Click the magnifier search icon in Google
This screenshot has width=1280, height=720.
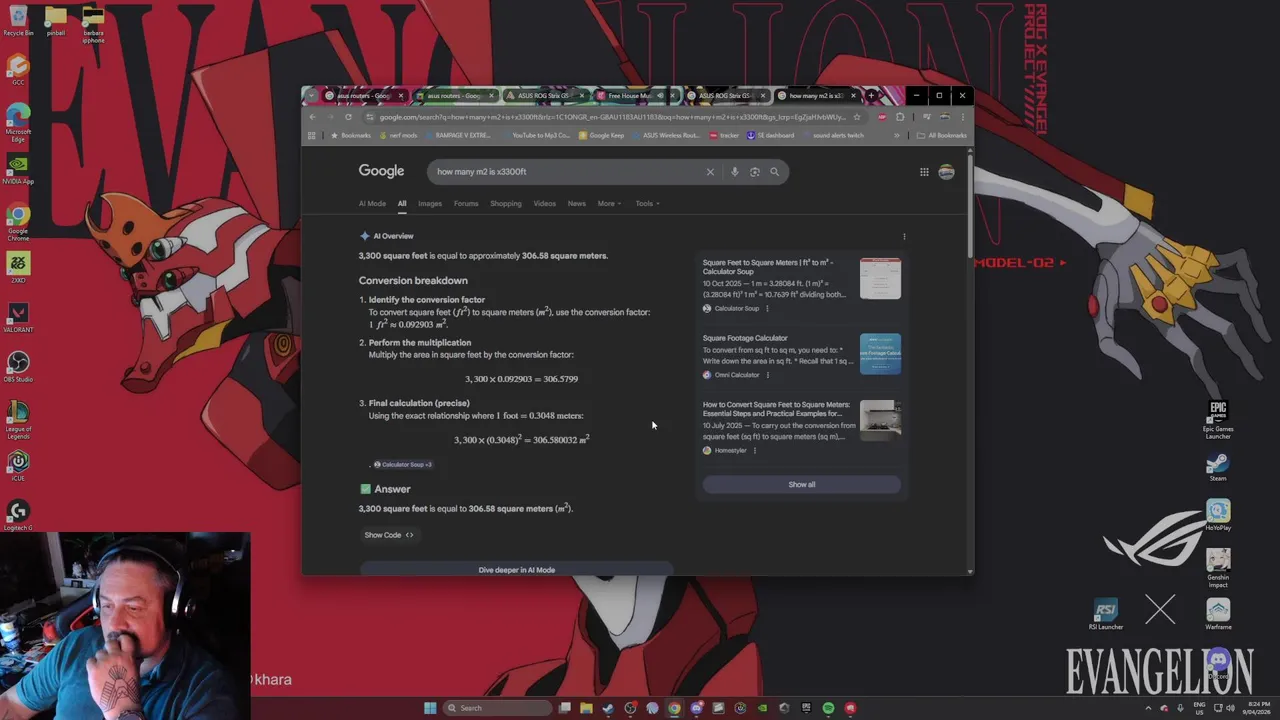[774, 172]
